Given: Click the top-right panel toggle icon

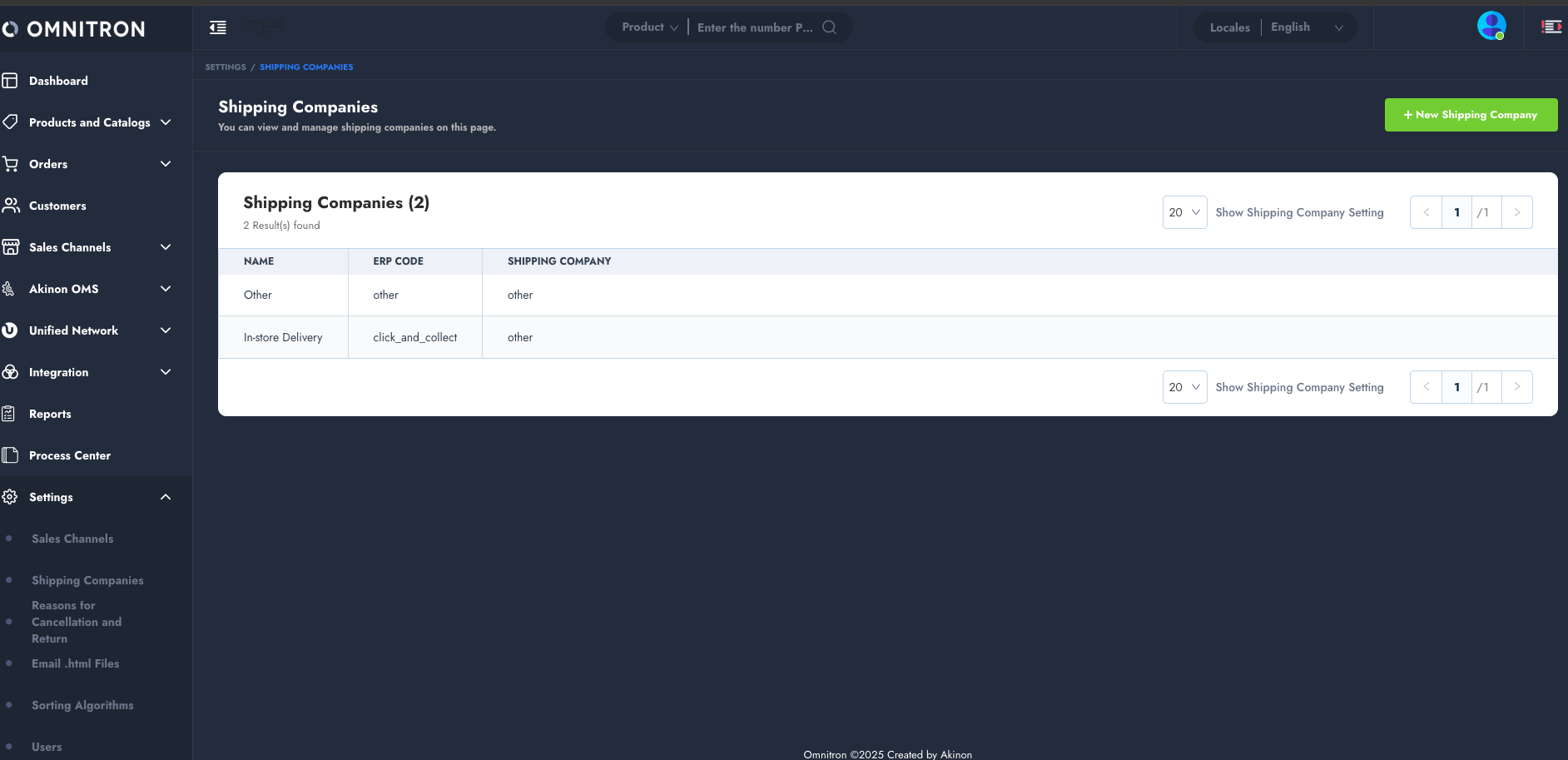Looking at the screenshot, I should 1551,27.
